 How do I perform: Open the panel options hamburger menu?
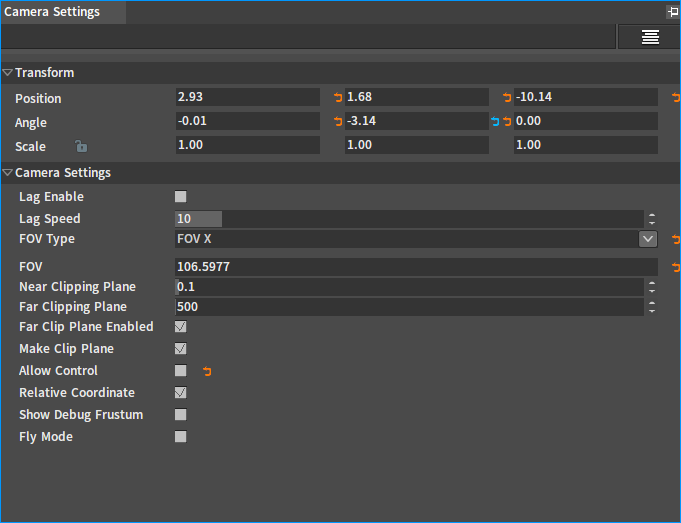(x=650, y=37)
